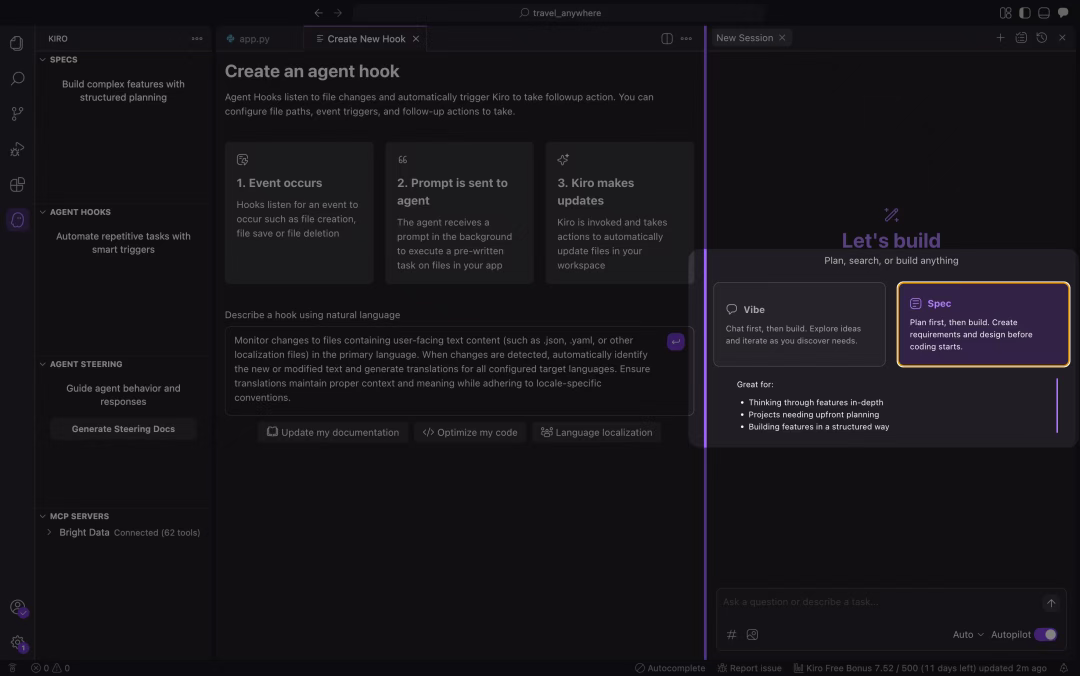This screenshot has width=1080, height=676.
Task: Click the remote indicator in status bar
Action: tap(12, 668)
